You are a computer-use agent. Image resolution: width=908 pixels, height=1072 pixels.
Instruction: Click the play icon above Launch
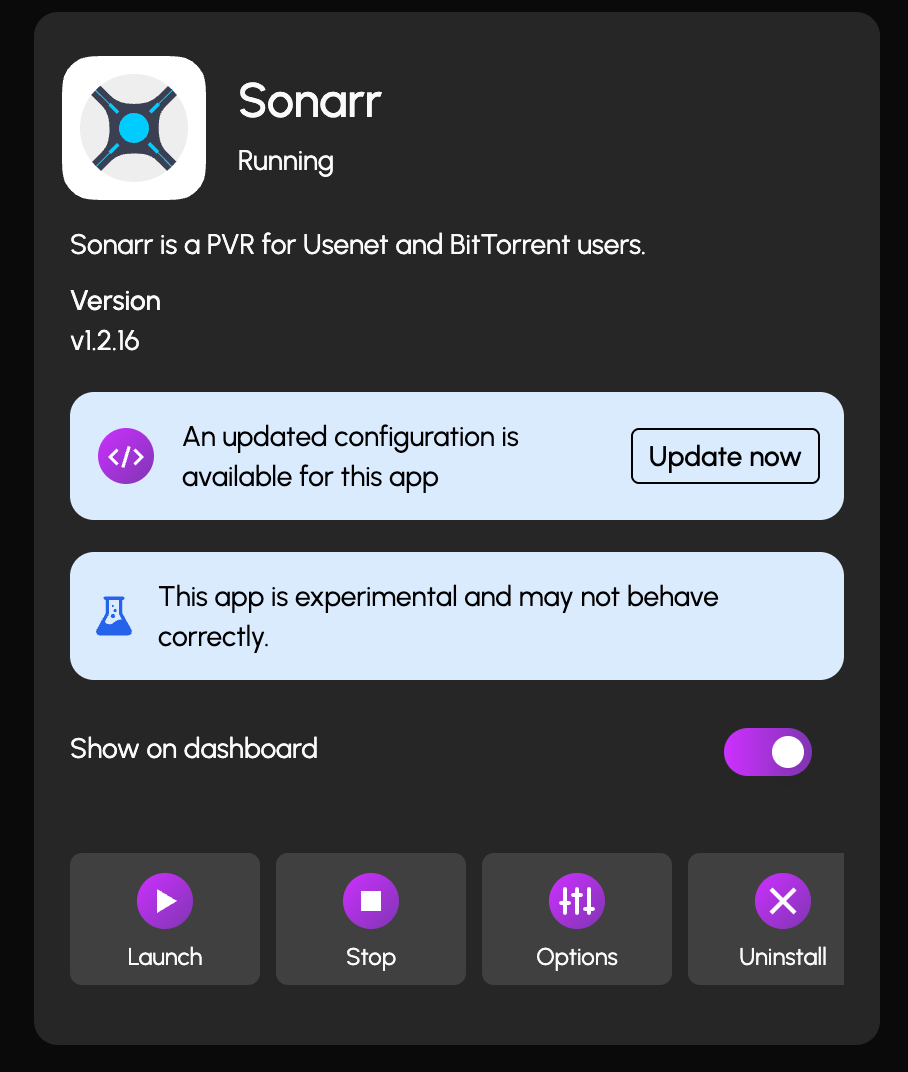(165, 901)
